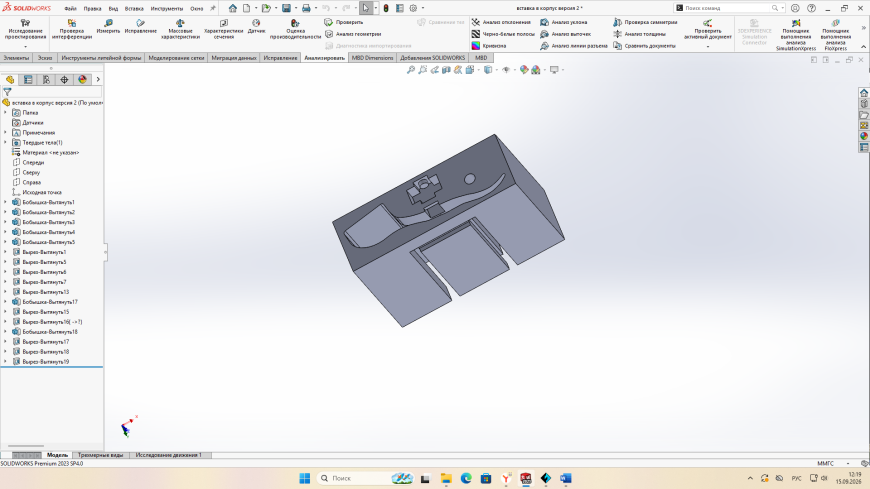870x489 pixels.
Task: Toggle Черно-белые полосы zebra stripes
Action: coord(503,34)
